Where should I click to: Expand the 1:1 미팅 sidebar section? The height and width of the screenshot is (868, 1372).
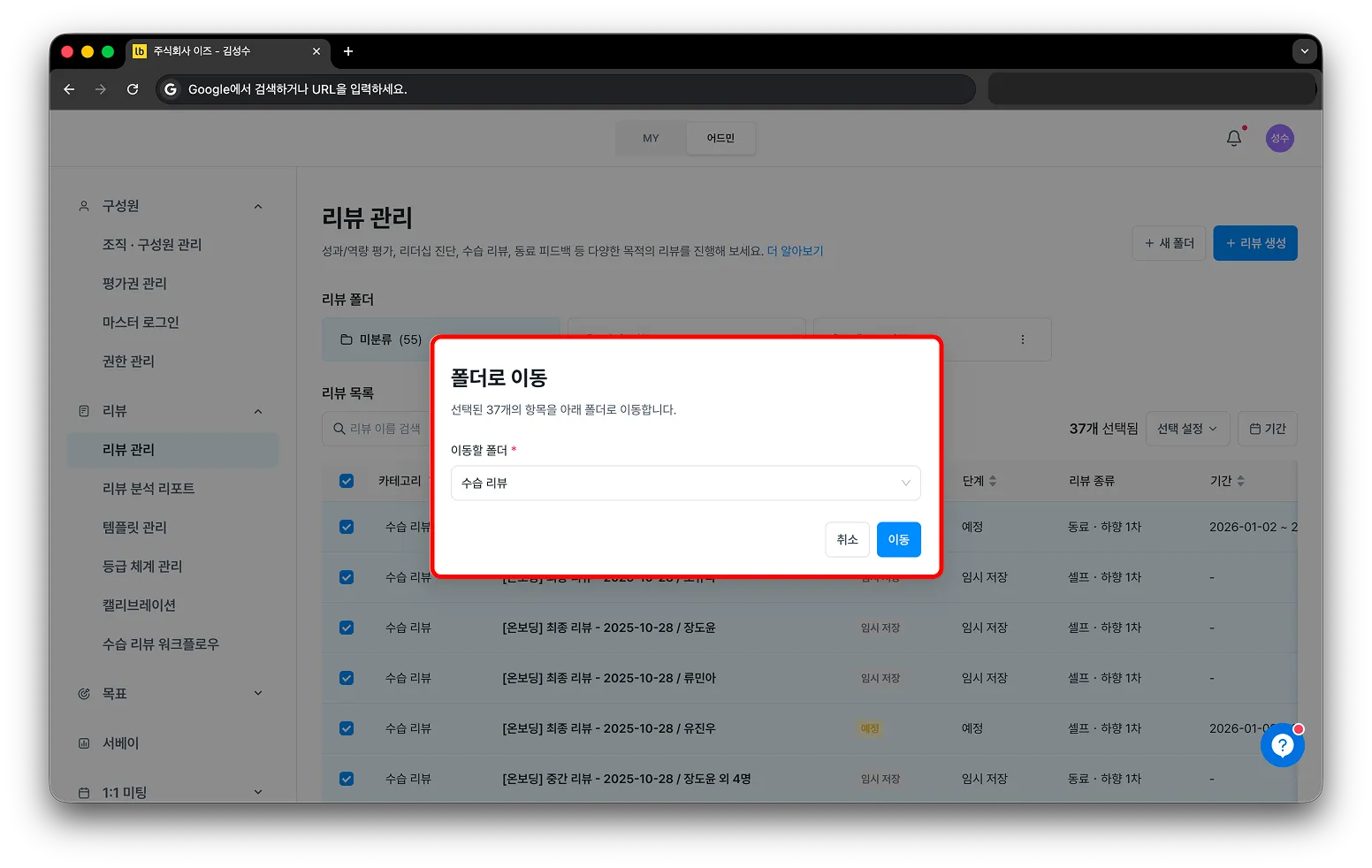(x=258, y=793)
